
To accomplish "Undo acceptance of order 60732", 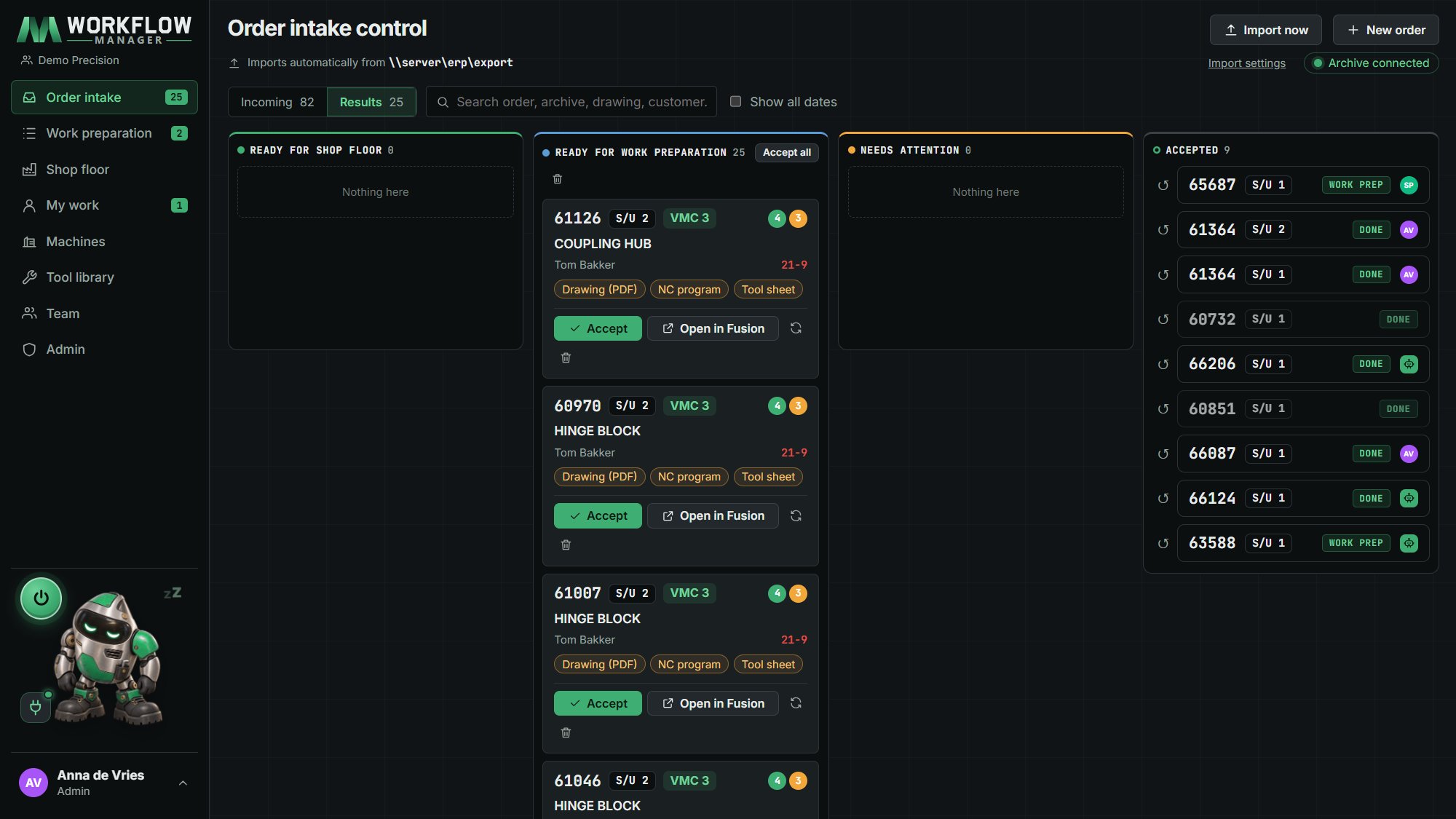I will point(1163,319).
